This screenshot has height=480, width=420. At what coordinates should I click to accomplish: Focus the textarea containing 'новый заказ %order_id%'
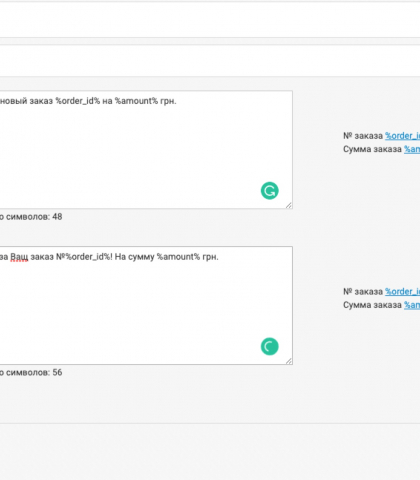(146, 150)
